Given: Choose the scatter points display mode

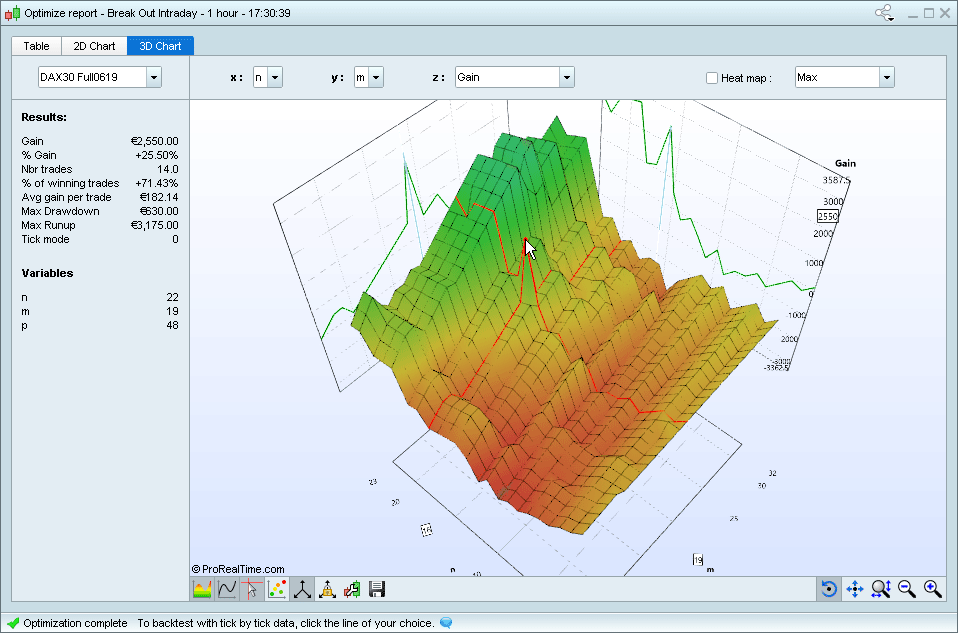Looking at the screenshot, I should [276, 589].
